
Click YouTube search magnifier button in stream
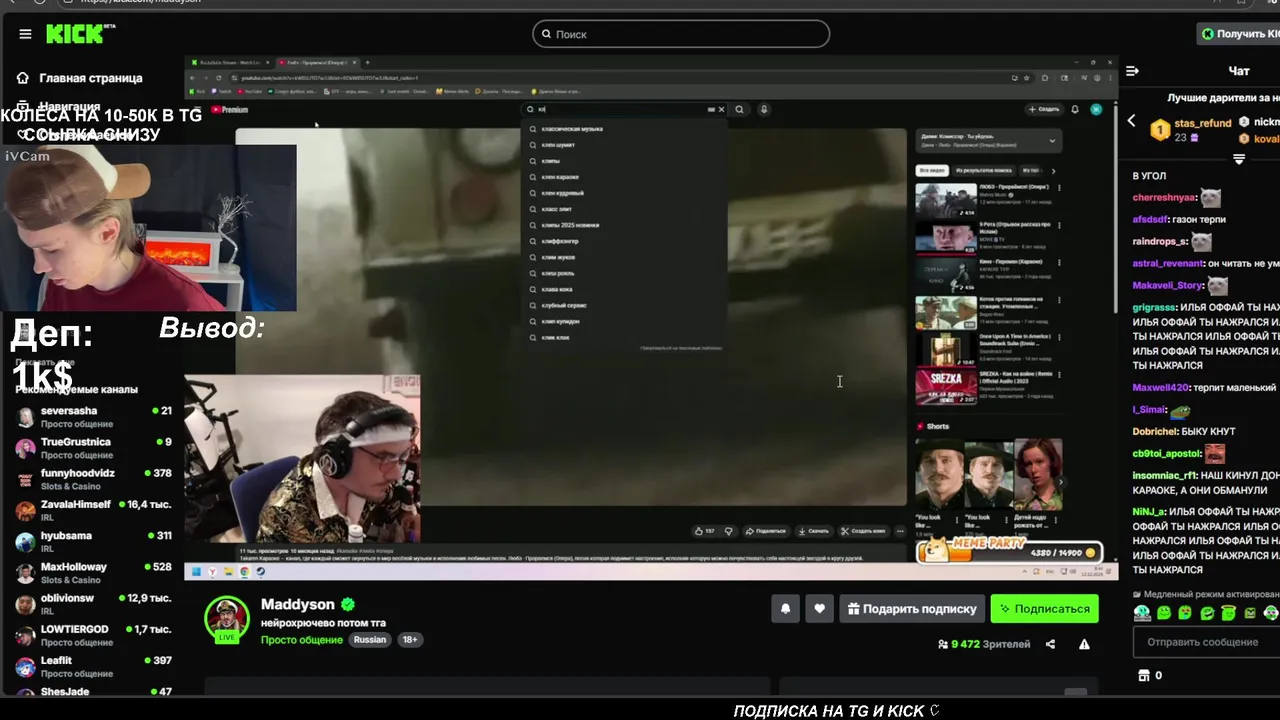click(739, 109)
